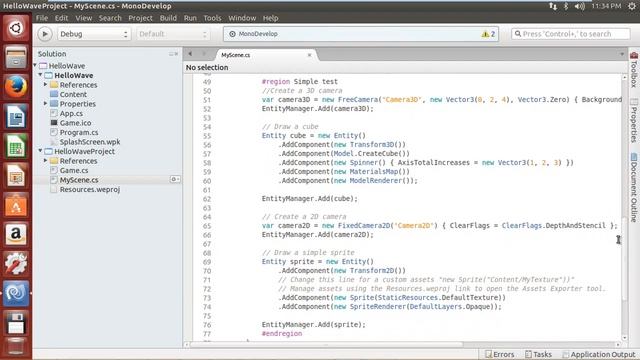This screenshot has width=640, height=360.
Task: Expand the Properties folder node
Action: tap(45, 103)
